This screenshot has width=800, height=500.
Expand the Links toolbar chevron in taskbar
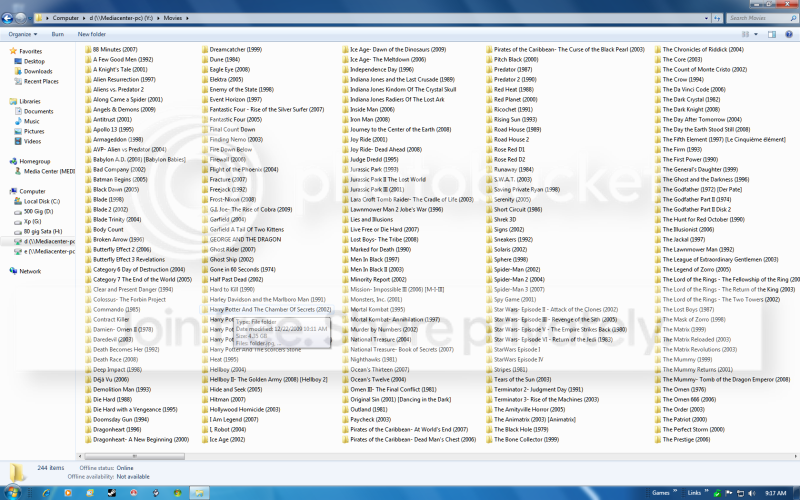tap(707, 491)
